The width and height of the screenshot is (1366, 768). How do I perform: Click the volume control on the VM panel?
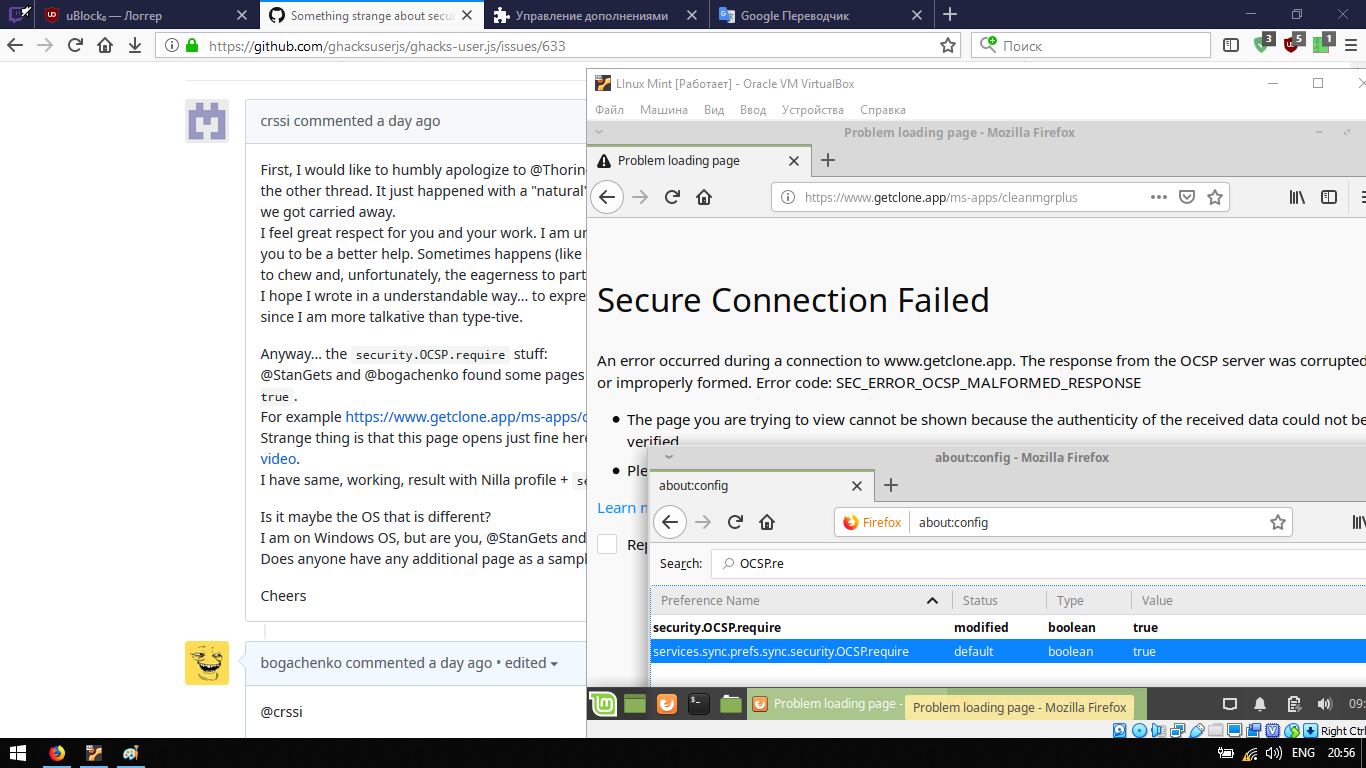(1325, 704)
